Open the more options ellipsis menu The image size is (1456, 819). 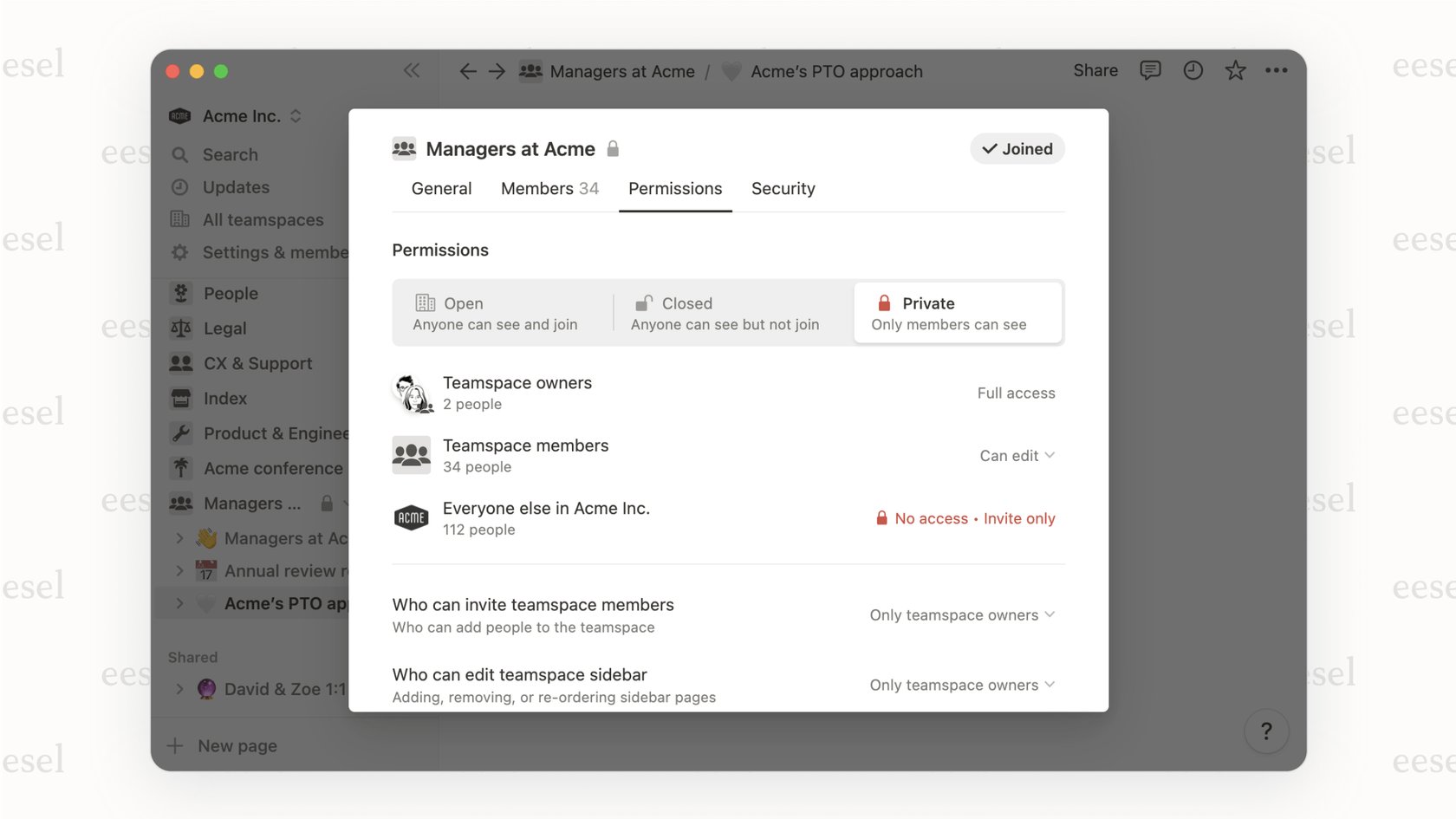point(1277,71)
